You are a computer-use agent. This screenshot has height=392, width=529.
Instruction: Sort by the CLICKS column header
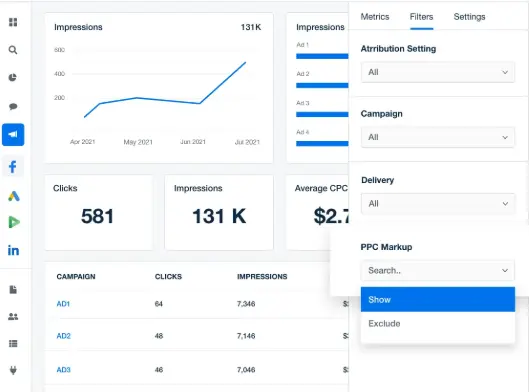tap(168, 277)
